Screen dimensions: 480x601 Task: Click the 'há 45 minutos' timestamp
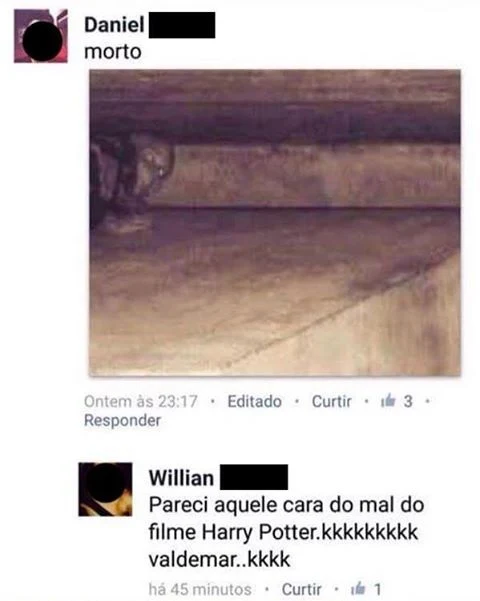(200, 589)
